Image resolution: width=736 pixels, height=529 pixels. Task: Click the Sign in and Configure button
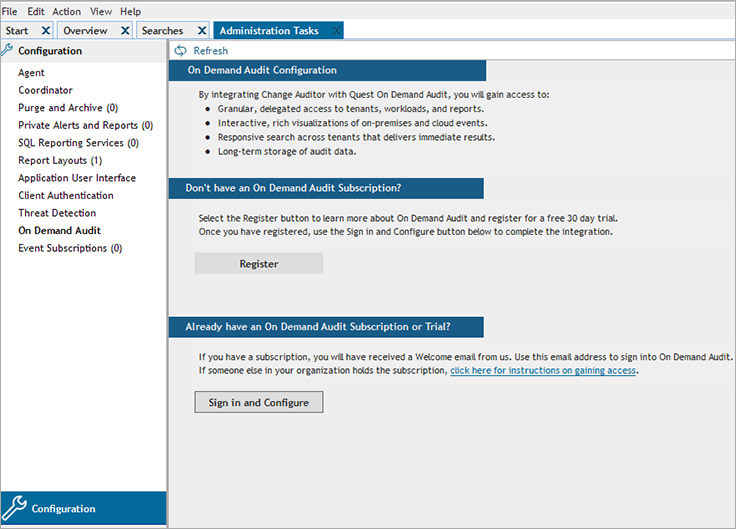pos(259,402)
